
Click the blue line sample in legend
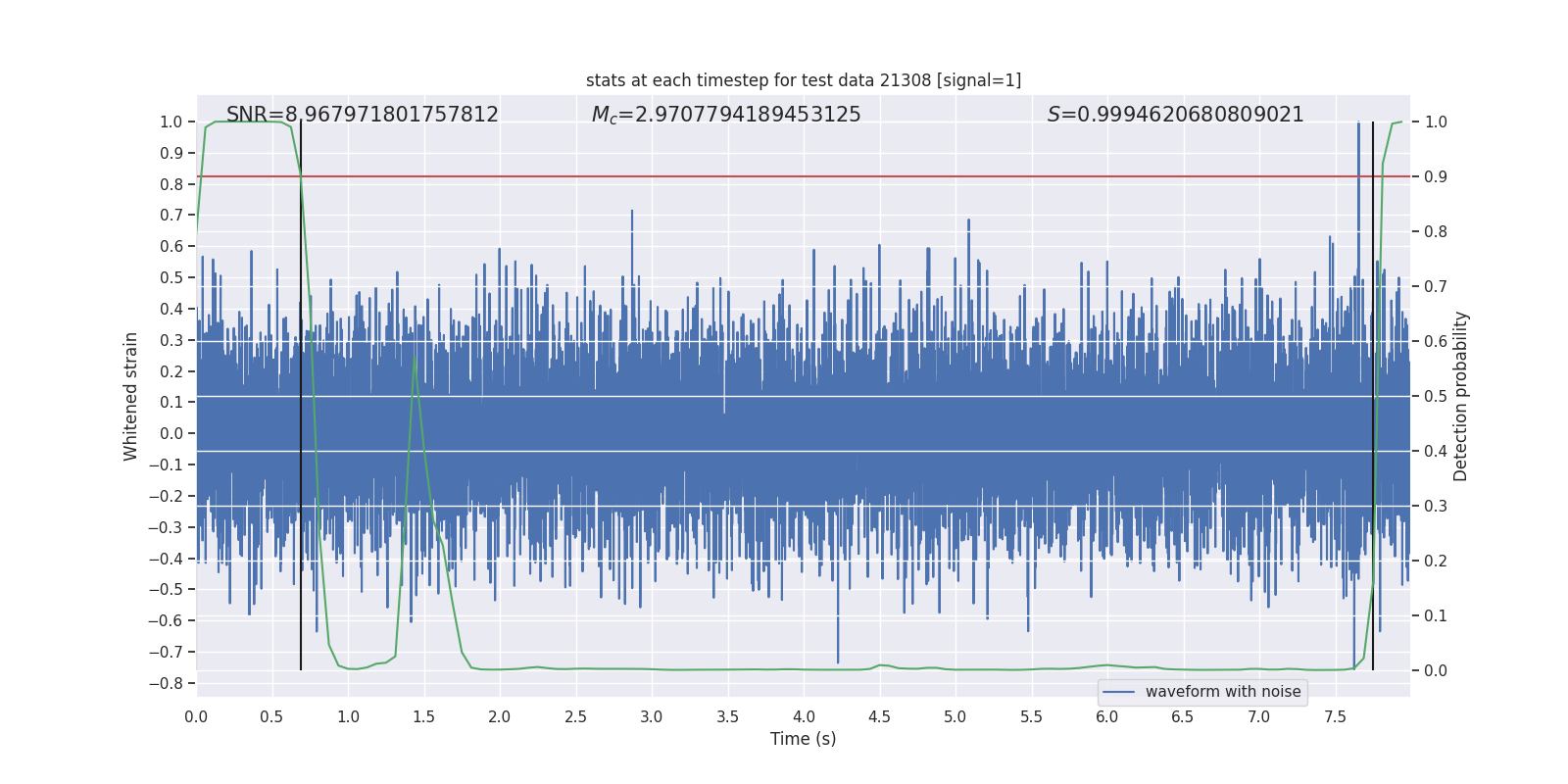pyautogui.click(x=1119, y=692)
